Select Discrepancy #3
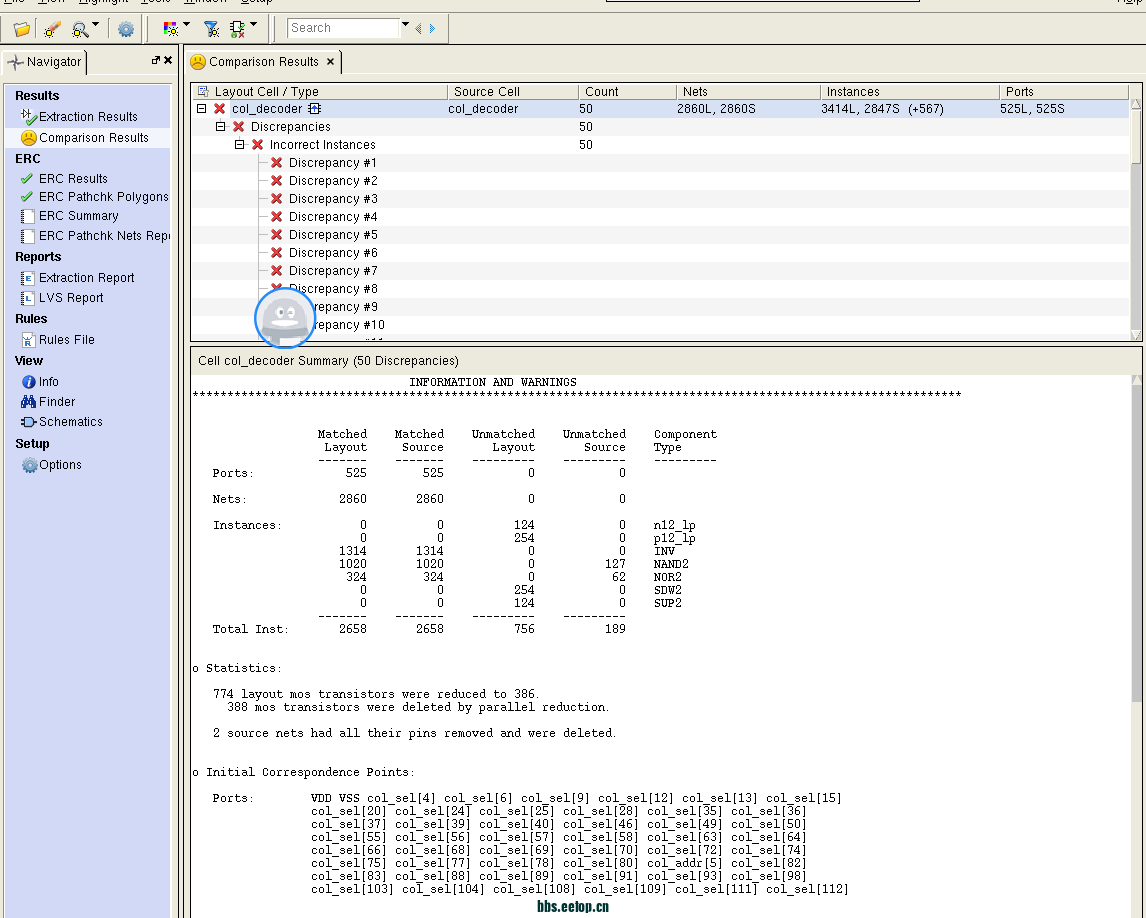This screenshot has height=918, width=1146. click(333, 199)
